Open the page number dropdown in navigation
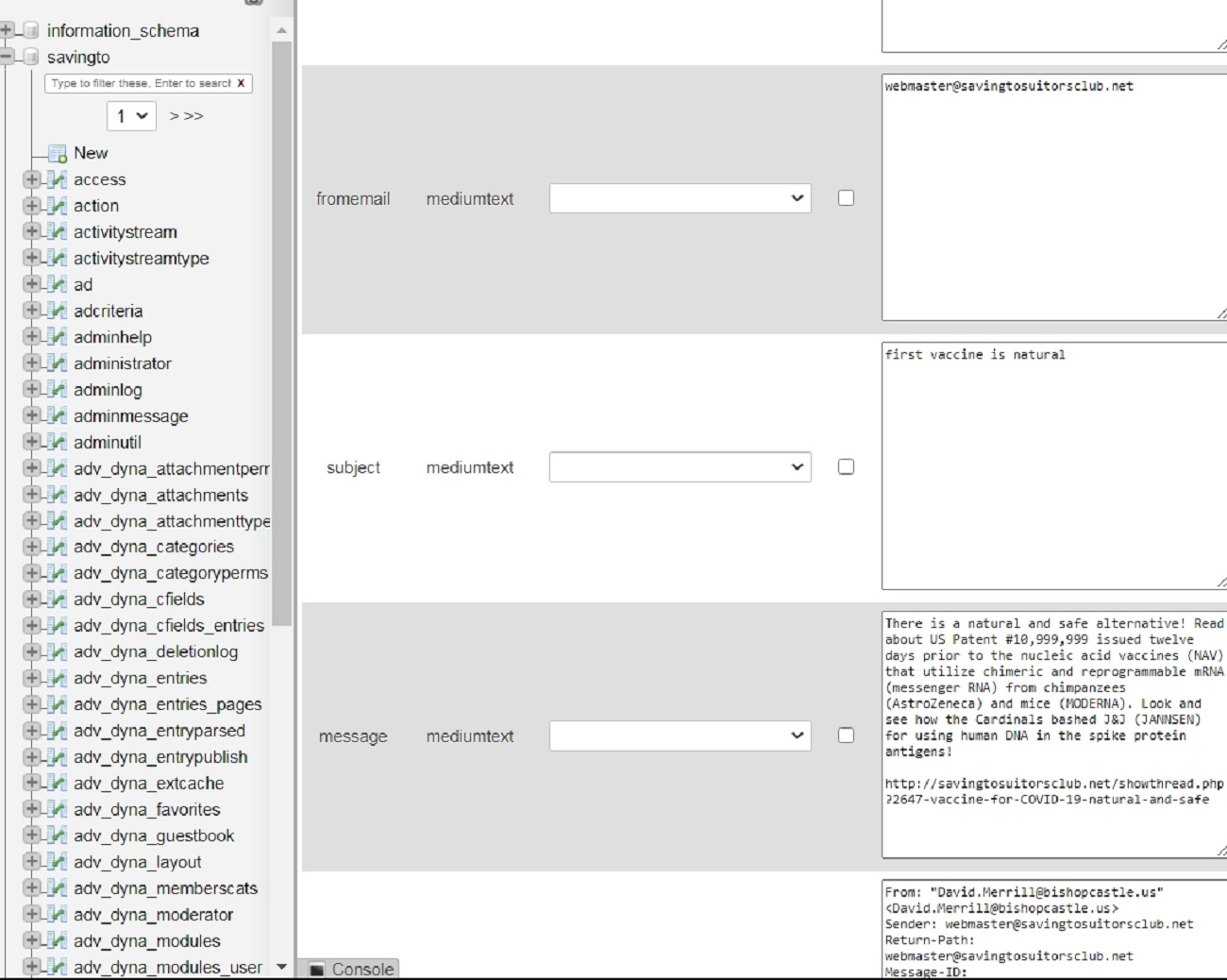The width and height of the screenshot is (1227, 980). click(131, 116)
